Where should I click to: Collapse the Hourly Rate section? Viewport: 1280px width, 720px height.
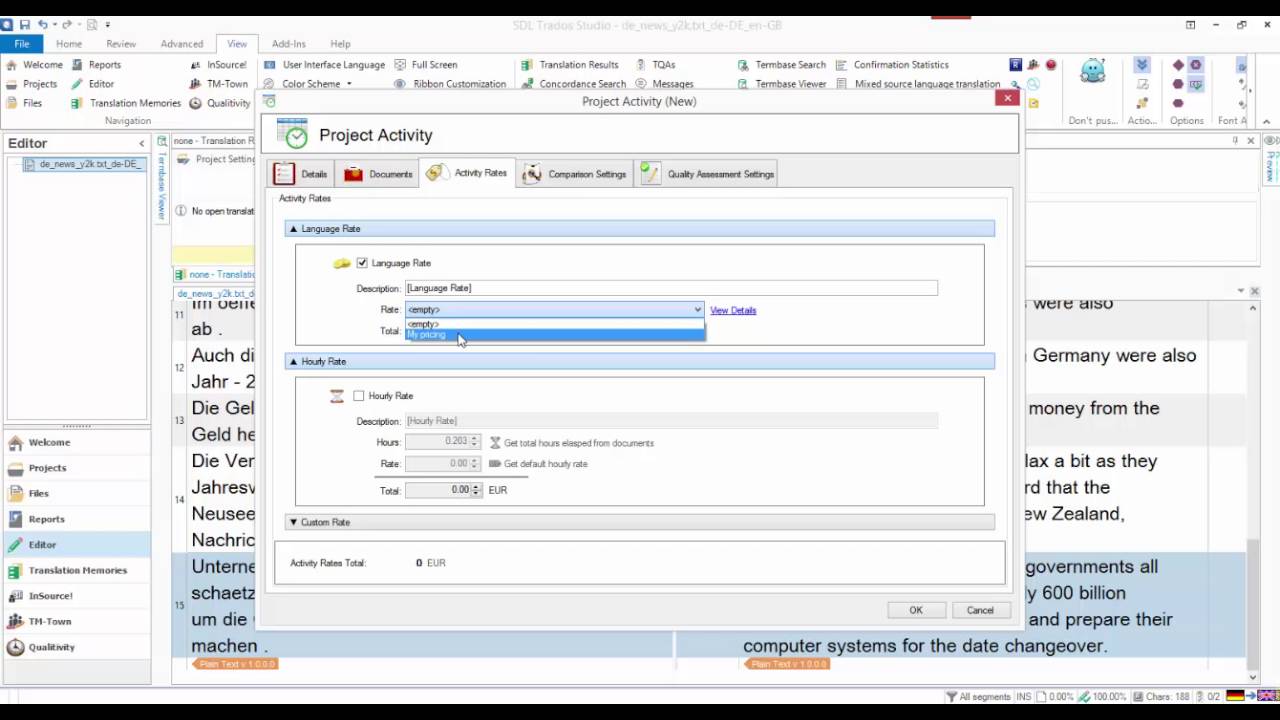[293, 361]
